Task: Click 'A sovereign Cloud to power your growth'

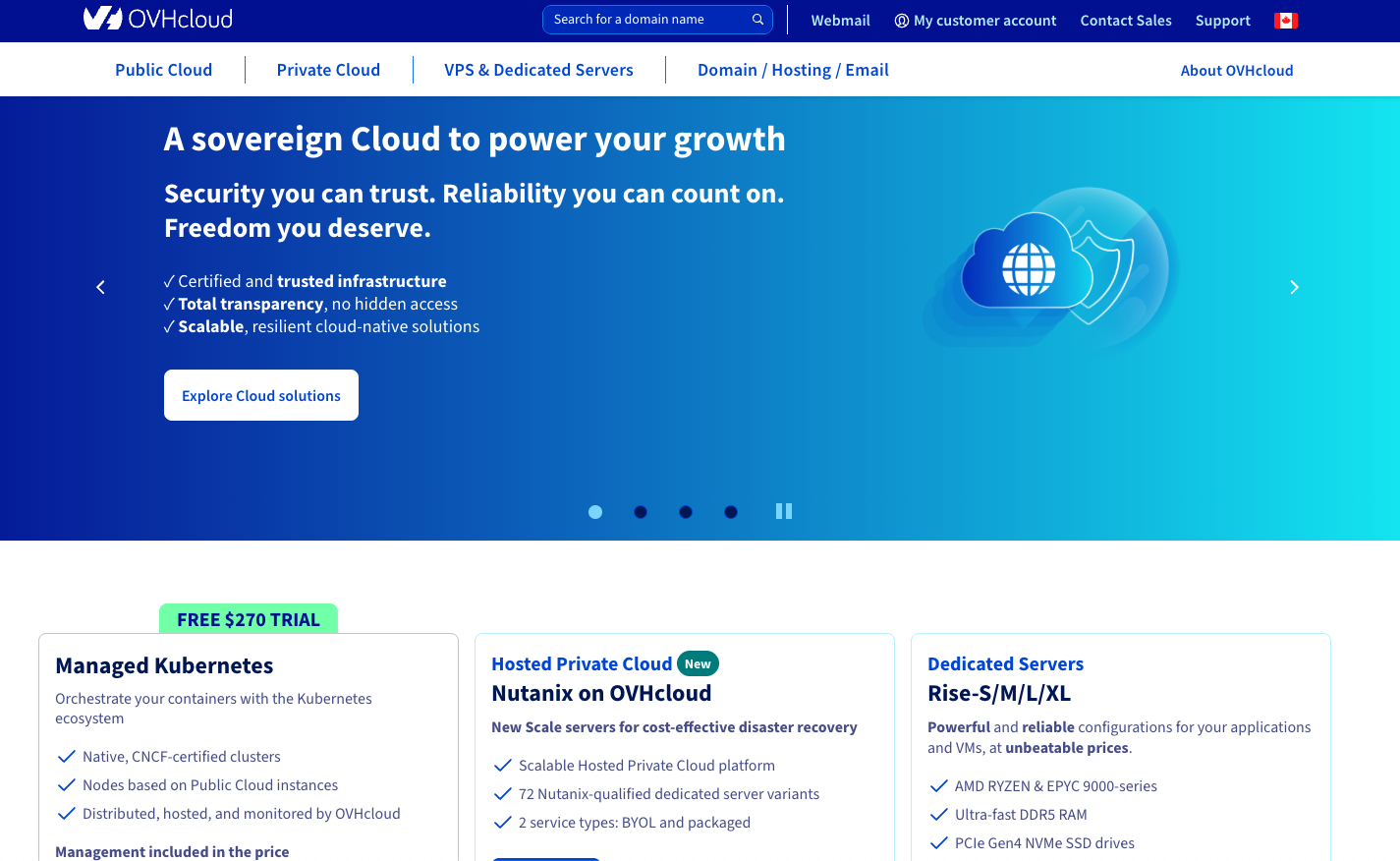Action: 475,140
